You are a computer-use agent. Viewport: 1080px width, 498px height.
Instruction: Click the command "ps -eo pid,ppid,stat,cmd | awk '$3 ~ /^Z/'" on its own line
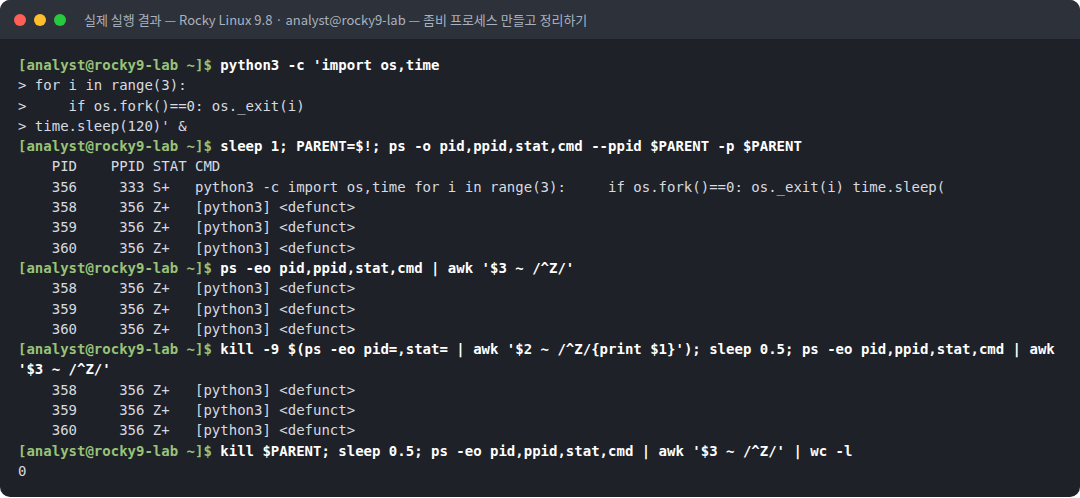(397, 269)
